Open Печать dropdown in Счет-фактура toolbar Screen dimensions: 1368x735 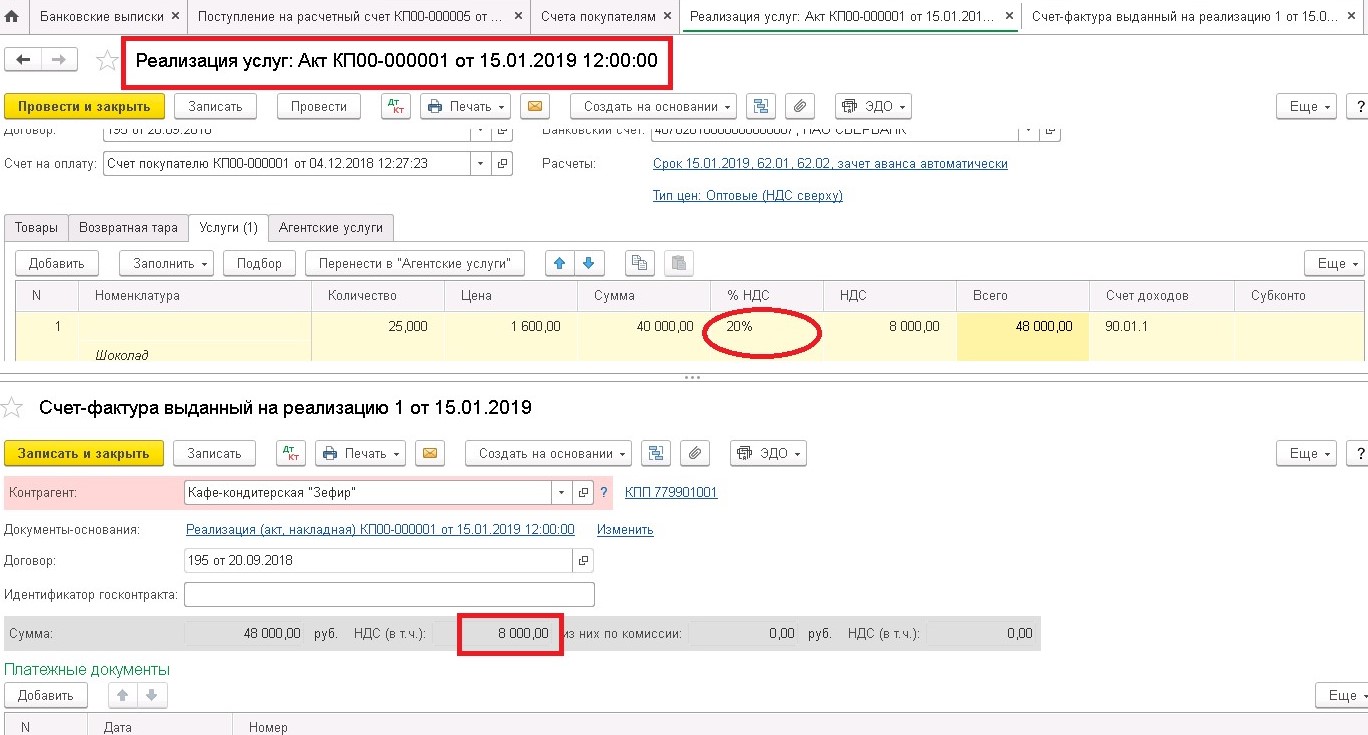(x=360, y=454)
